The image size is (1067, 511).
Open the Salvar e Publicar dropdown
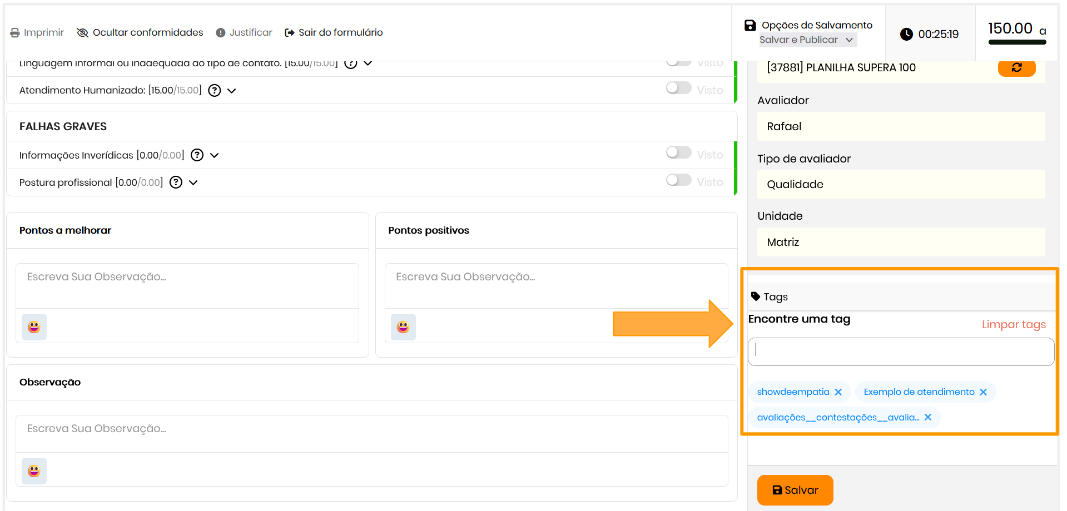[x=807, y=40]
